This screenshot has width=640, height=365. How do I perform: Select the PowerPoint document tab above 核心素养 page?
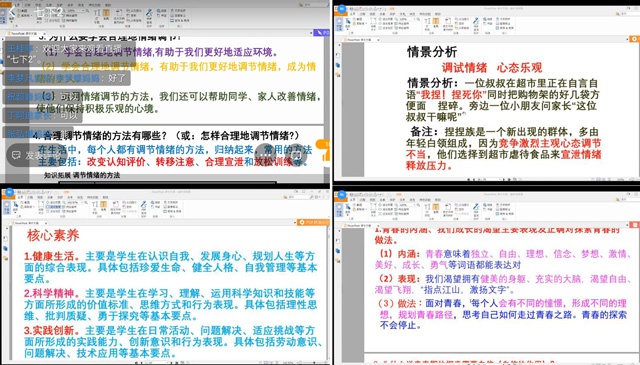[x=28, y=223]
